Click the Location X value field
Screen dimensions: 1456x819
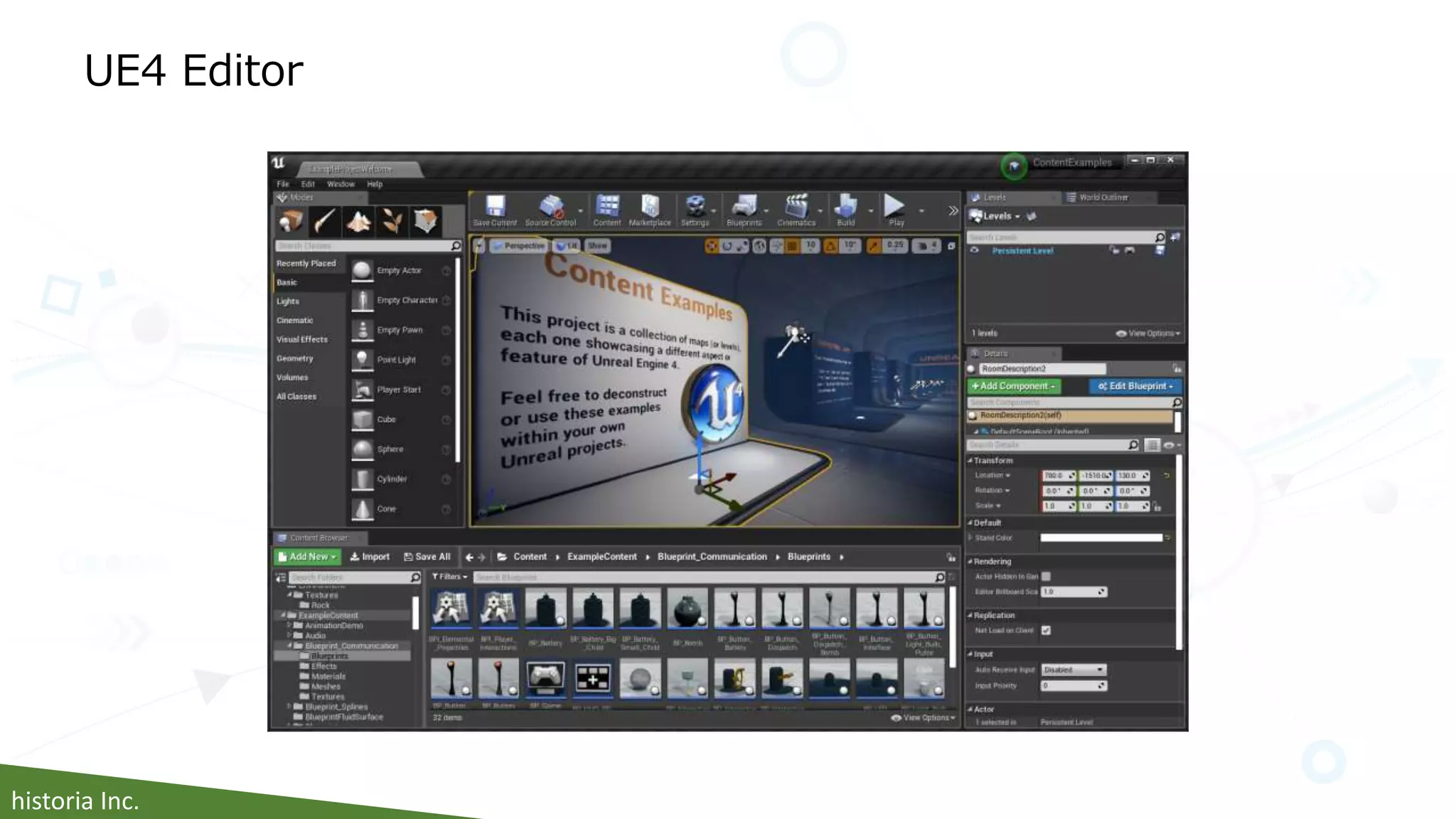point(1059,476)
